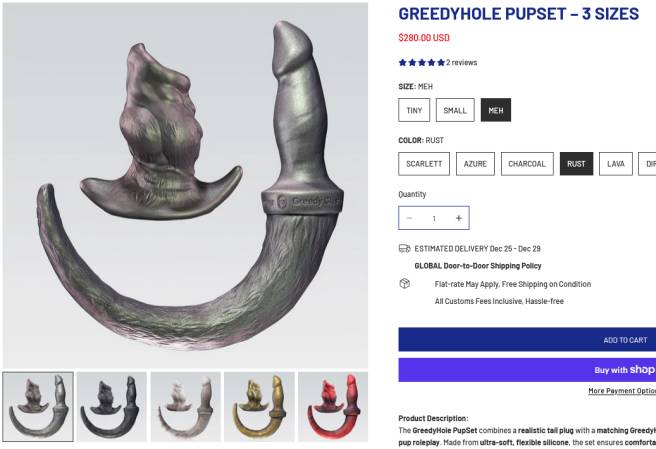
Task: Pick the RUST color option
Action: click(x=576, y=164)
